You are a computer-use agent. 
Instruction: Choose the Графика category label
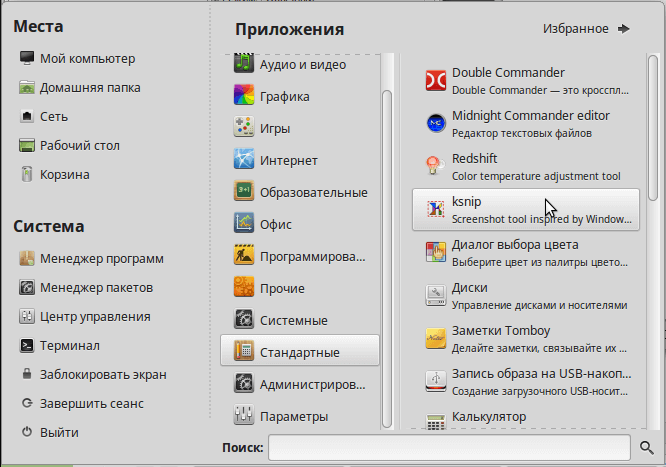click(x=285, y=96)
